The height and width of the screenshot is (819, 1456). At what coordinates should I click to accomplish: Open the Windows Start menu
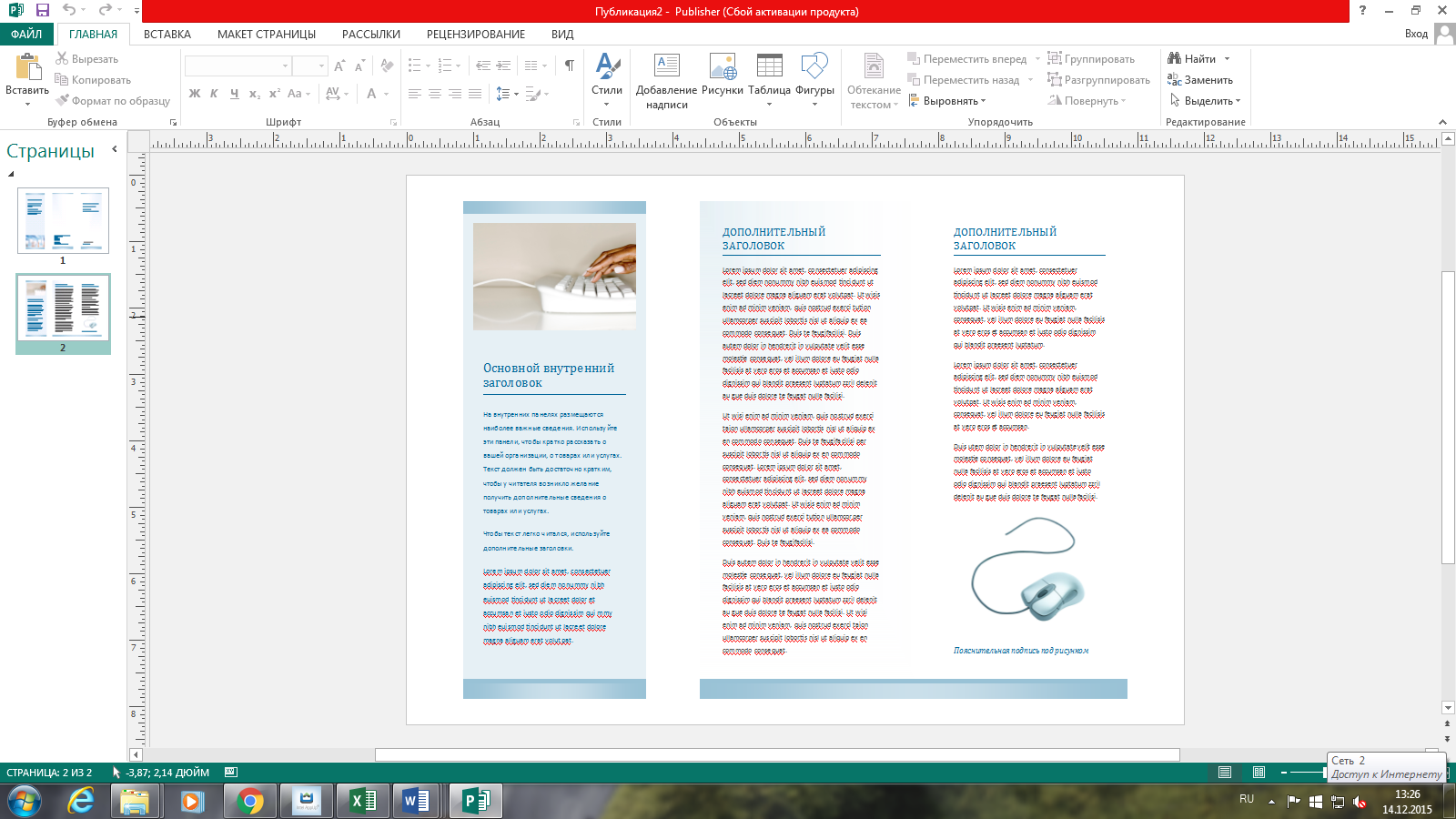pos(25,802)
